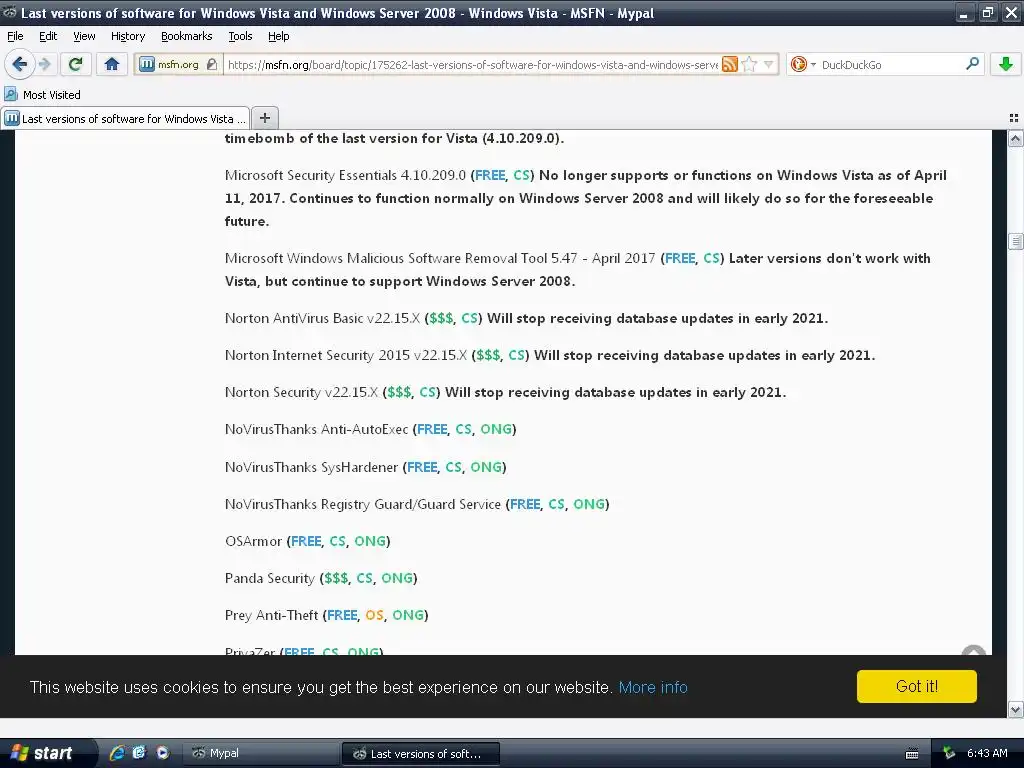Screen dimensions: 1024x768
Task: Select the Last versions of software tab
Action: 125,119
